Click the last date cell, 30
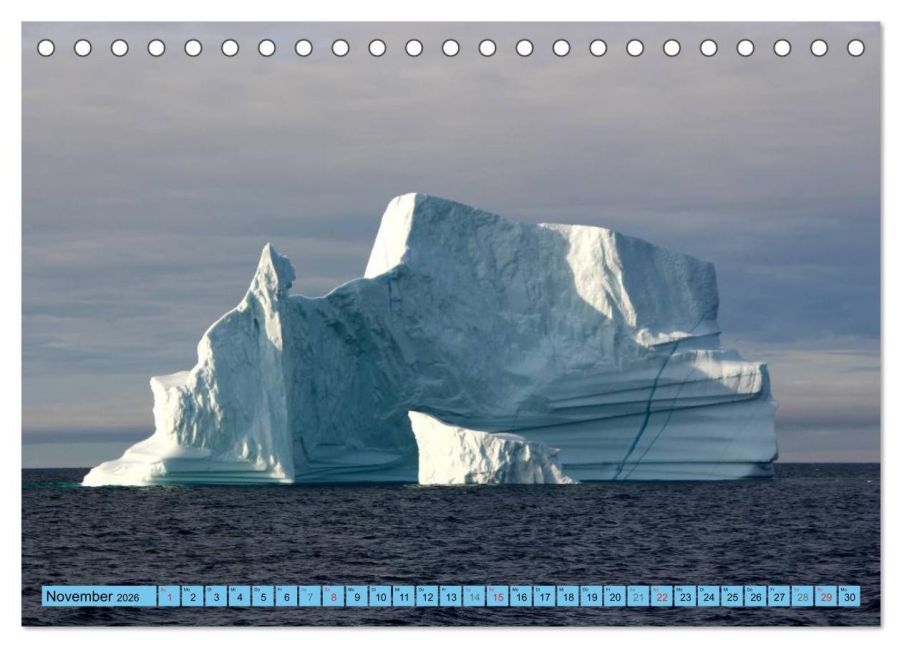902x648 pixels. click(x=849, y=596)
